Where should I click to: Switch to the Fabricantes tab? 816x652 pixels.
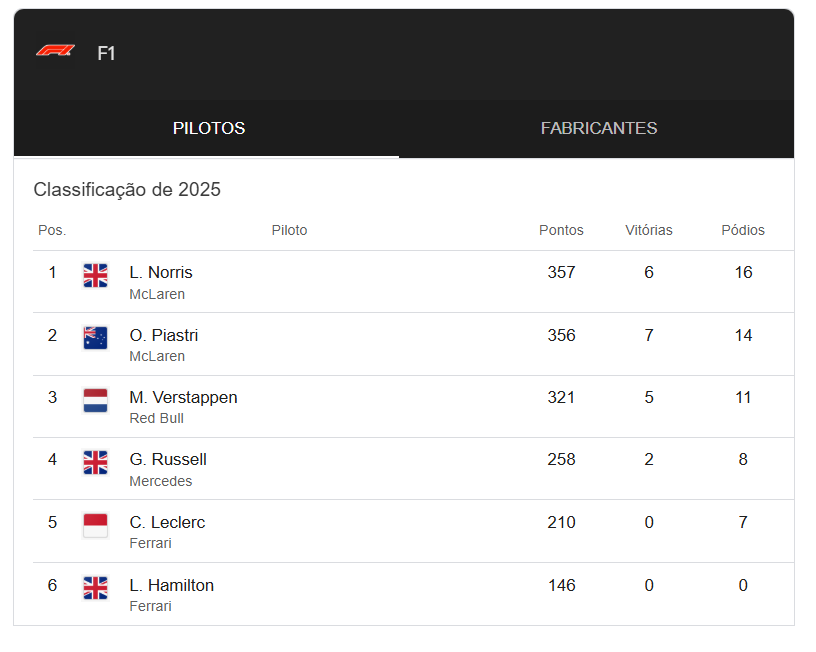pyautogui.click(x=598, y=128)
